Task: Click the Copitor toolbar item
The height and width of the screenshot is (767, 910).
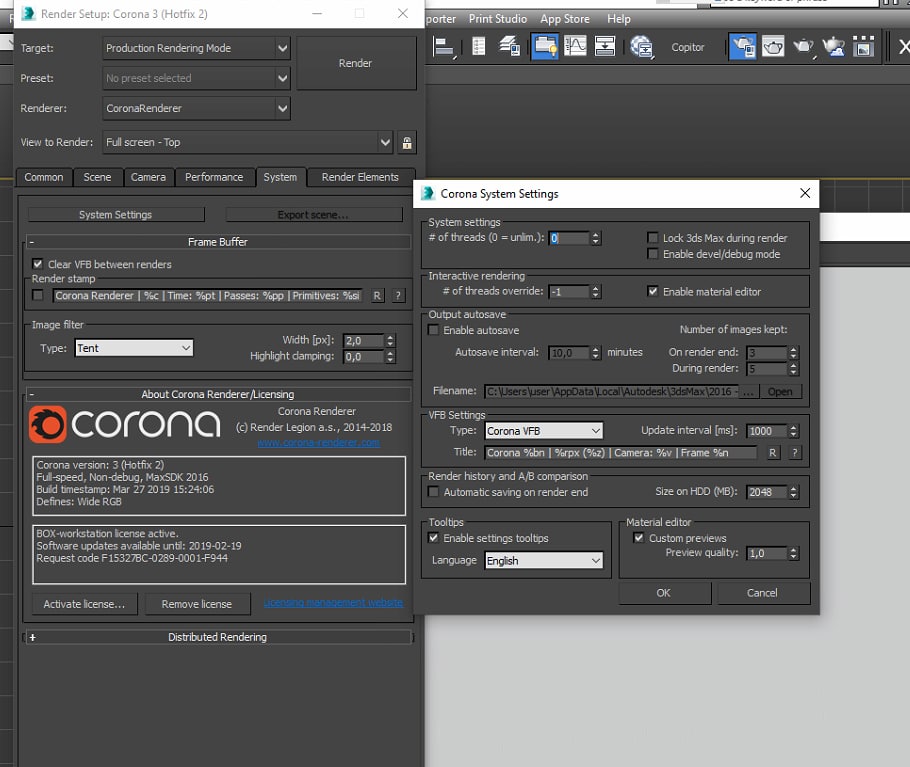Action: click(x=688, y=48)
